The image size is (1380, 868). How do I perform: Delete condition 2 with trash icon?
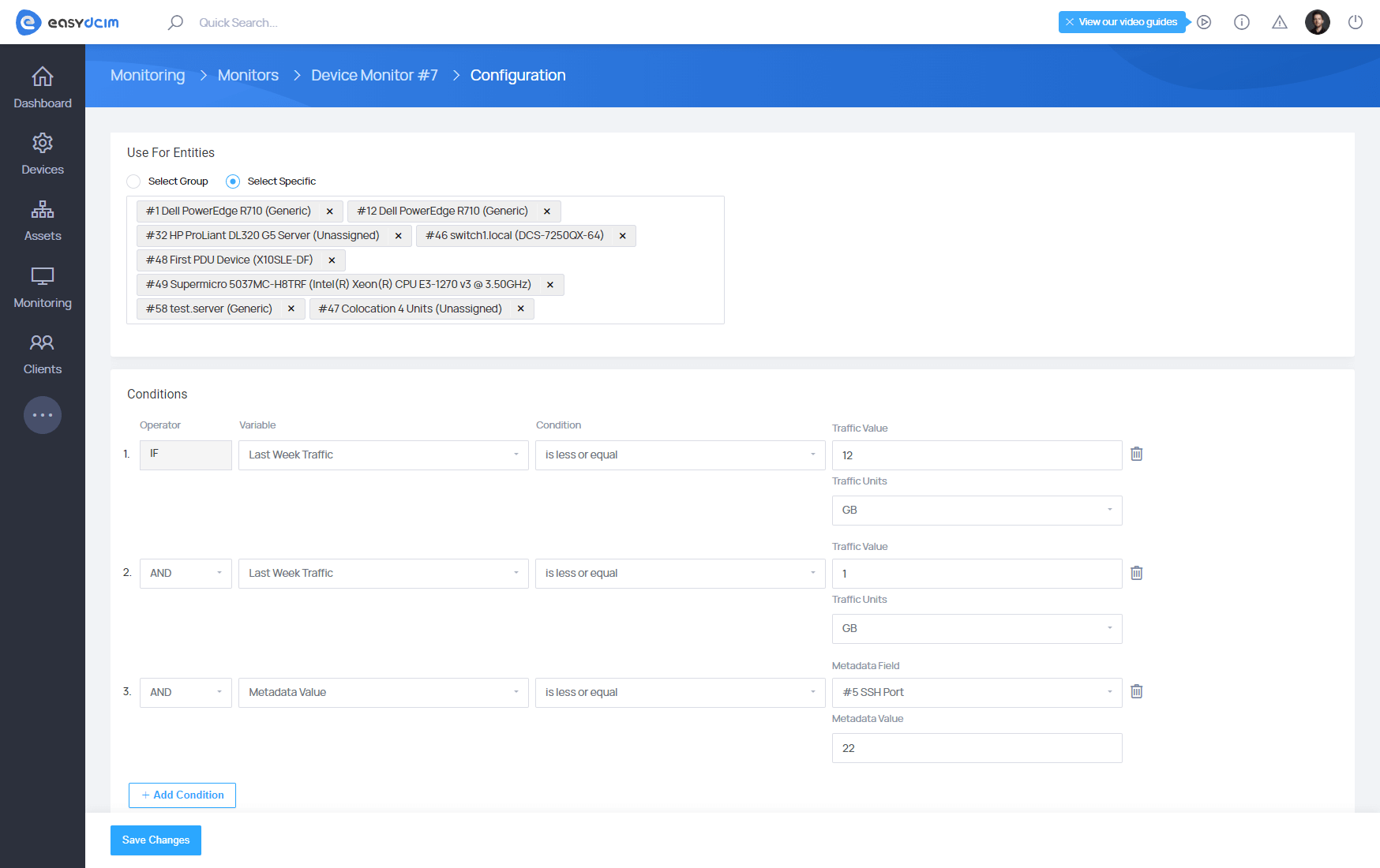[1137, 573]
